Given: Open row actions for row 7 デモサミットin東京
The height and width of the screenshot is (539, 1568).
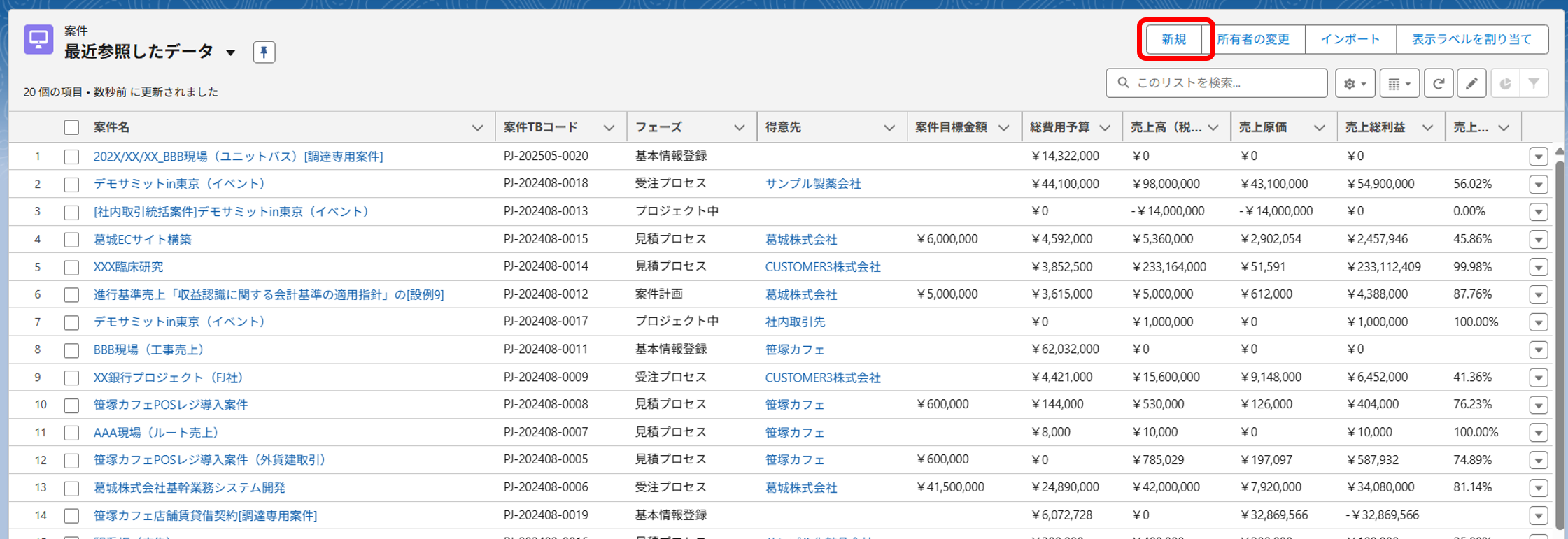Looking at the screenshot, I should 1538,323.
